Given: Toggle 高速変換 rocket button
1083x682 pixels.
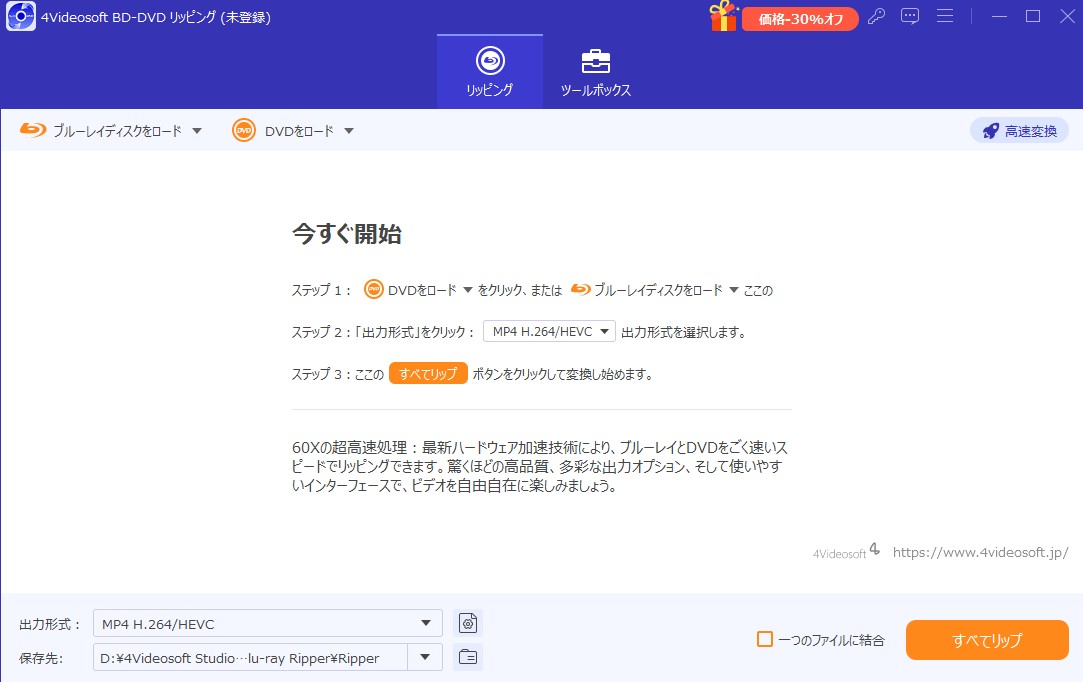Looking at the screenshot, I should [x=1019, y=131].
